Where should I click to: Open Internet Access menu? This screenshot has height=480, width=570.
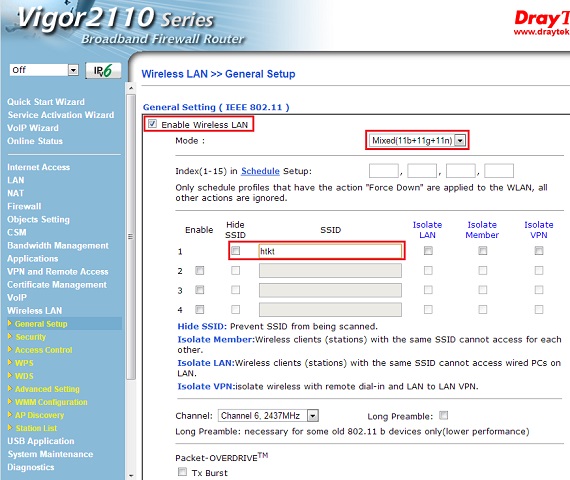[39, 167]
